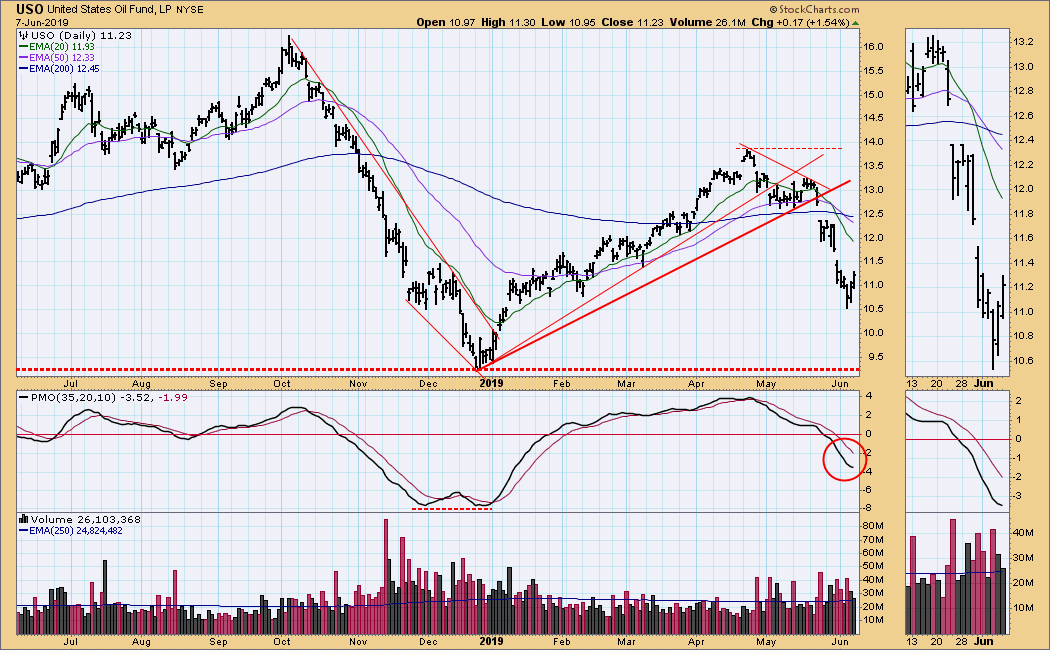Click the 15.5 price axis label

point(874,71)
